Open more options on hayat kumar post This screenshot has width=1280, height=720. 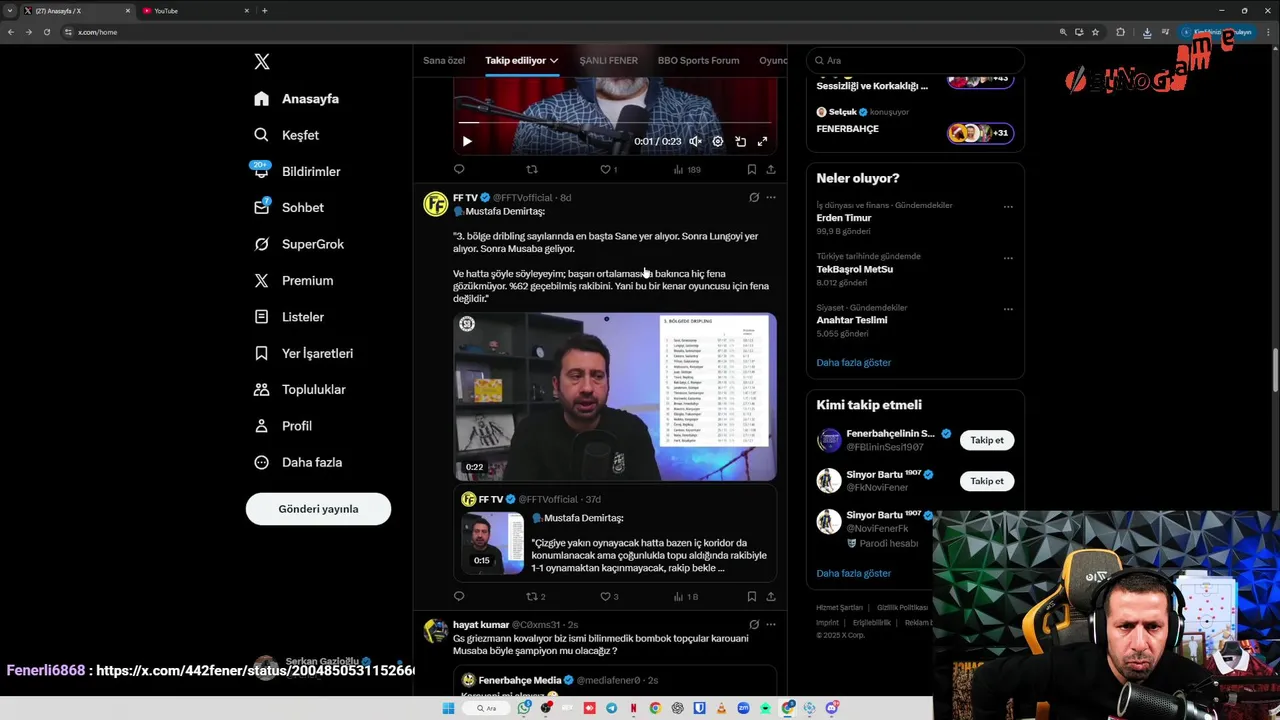point(771,624)
